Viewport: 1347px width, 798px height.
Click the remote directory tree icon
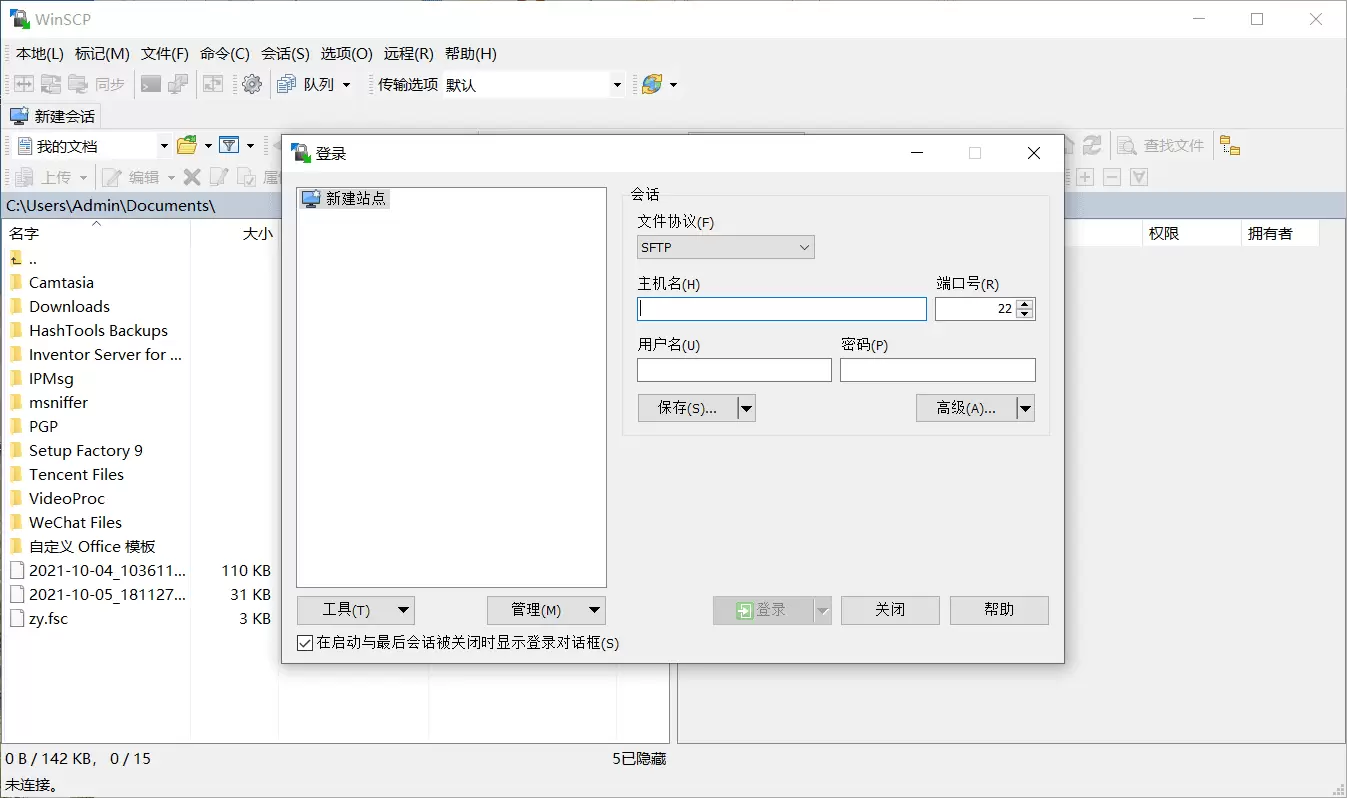pyautogui.click(x=1230, y=146)
